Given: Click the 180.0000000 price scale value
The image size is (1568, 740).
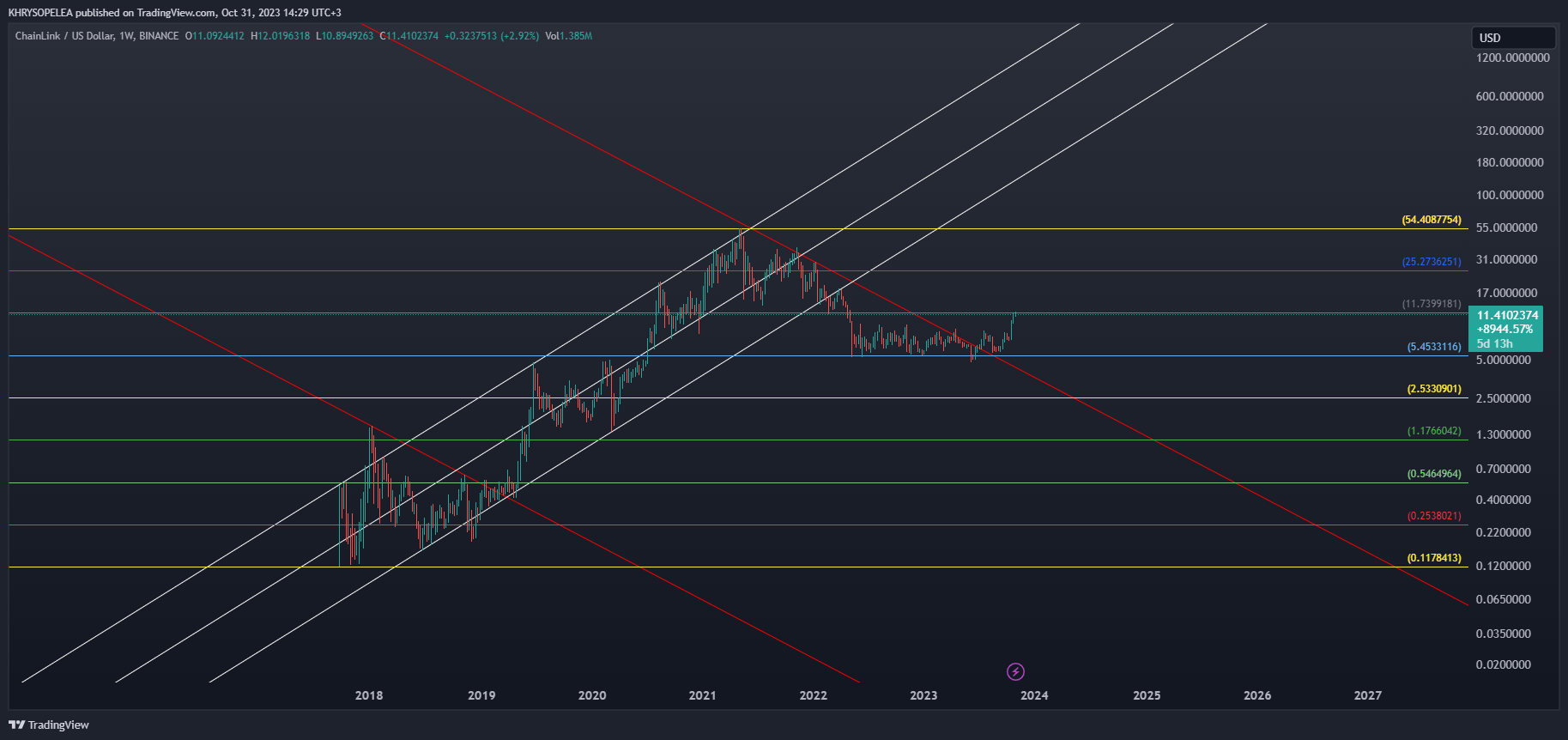Looking at the screenshot, I should pyautogui.click(x=1510, y=162).
